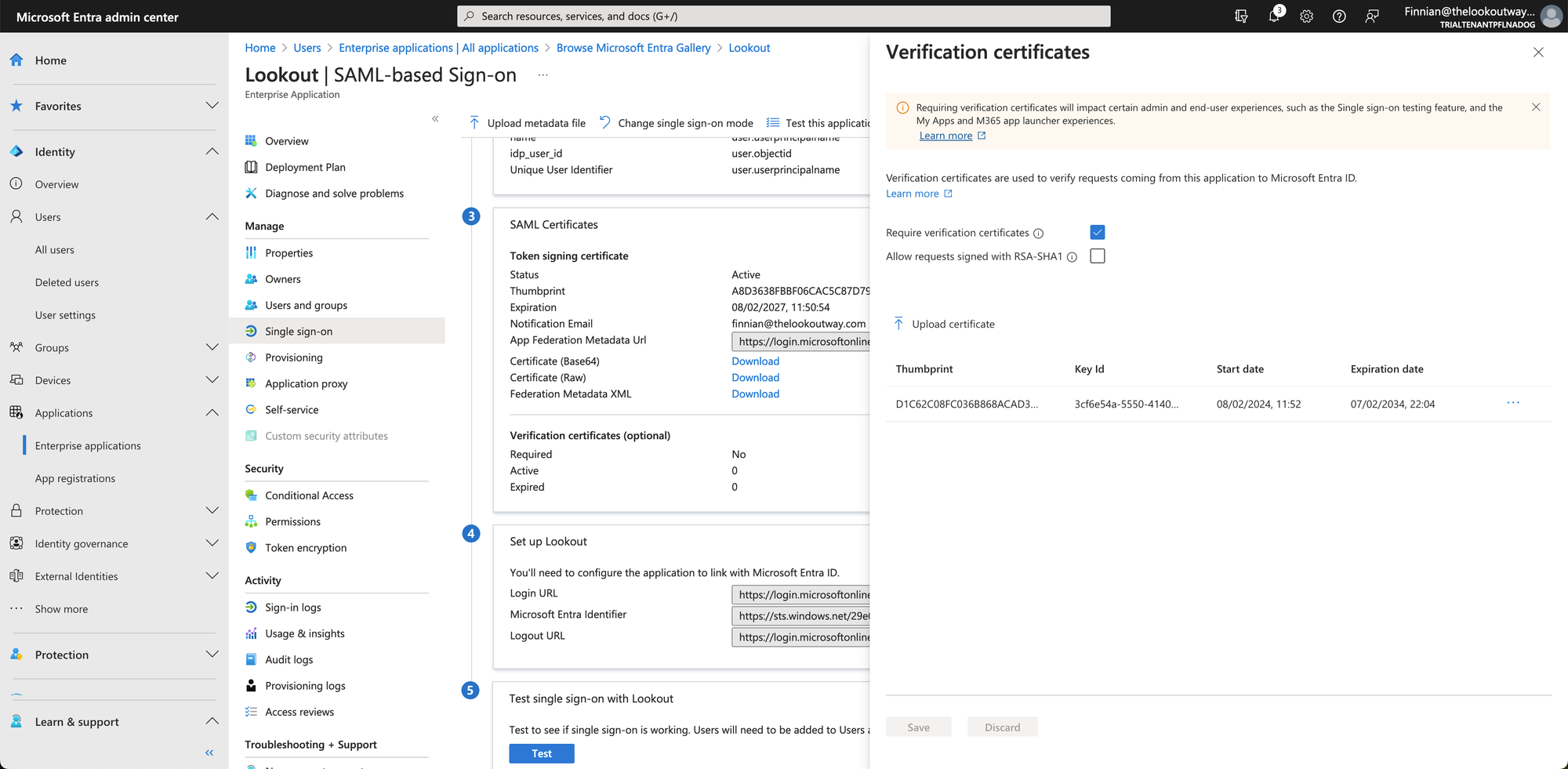This screenshot has height=769, width=1568.
Task: Uncheck Require verification certificates checkbox
Action: tap(1097, 233)
